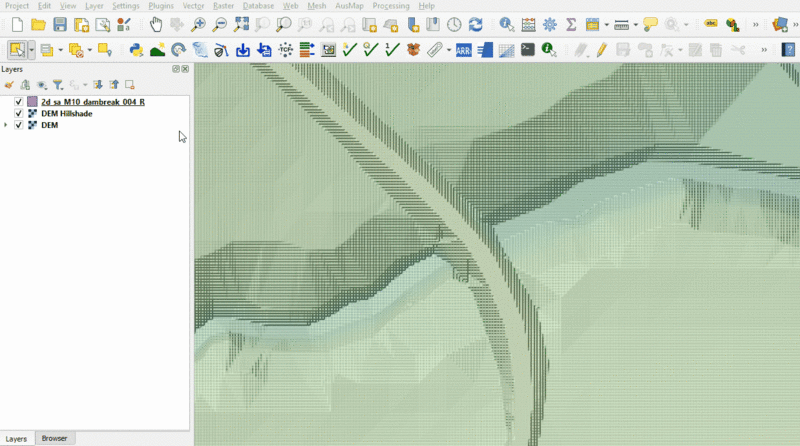The height and width of the screenshot is (446, 800).
Task: Uncheck the DEM Hillshade layer visibility
Action: coord(19,114)
